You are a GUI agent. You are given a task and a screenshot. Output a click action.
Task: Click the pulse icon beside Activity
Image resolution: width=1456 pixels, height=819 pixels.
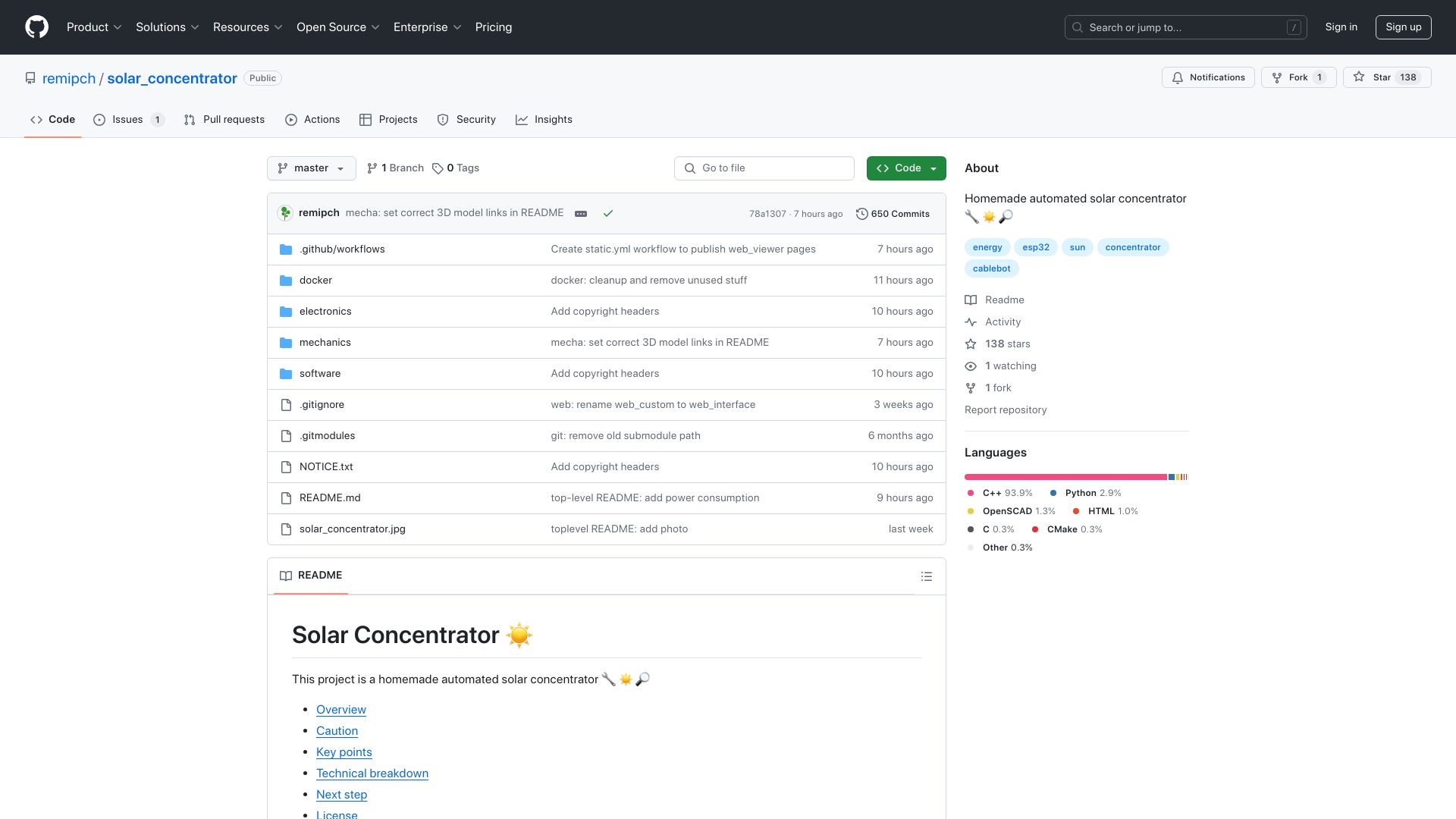971,322
